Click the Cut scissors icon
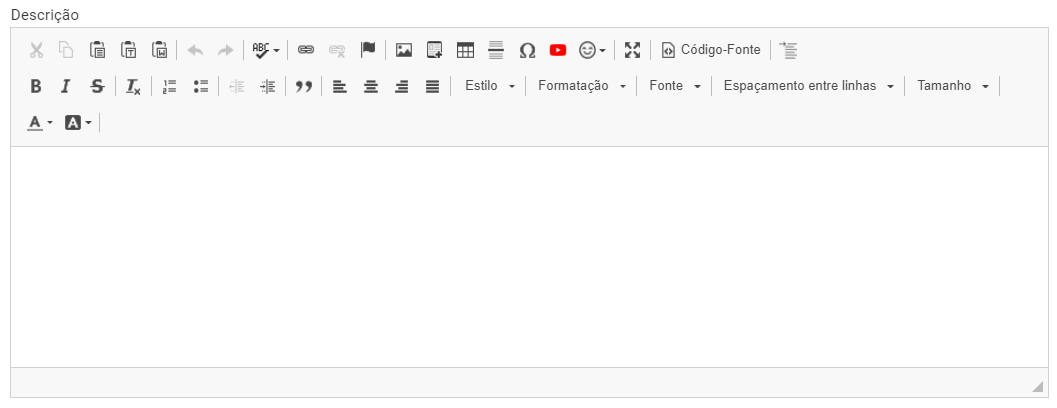1057x408 pixels. tap(36, 50)
